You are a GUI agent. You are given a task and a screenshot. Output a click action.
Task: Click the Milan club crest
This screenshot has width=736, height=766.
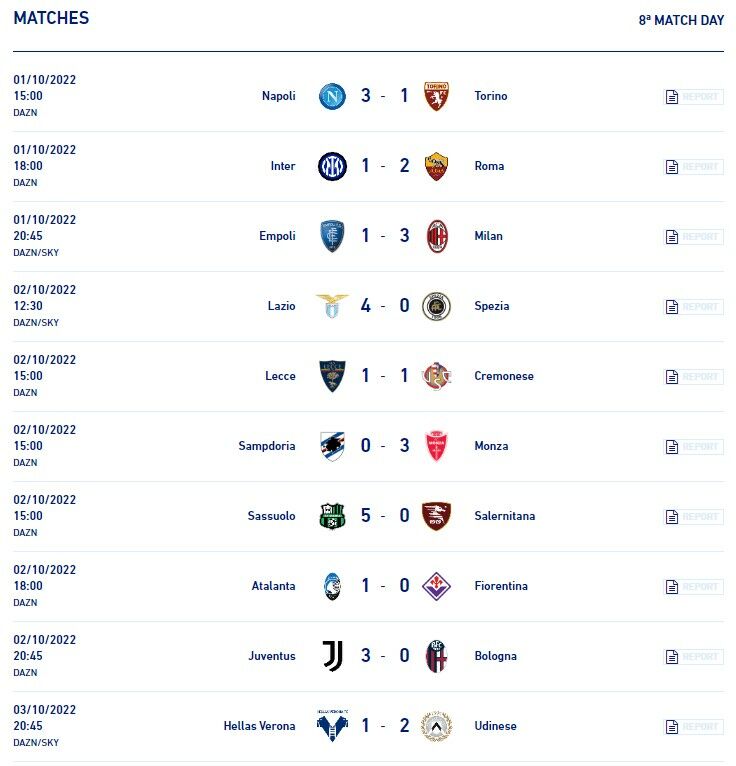[436, 236]
